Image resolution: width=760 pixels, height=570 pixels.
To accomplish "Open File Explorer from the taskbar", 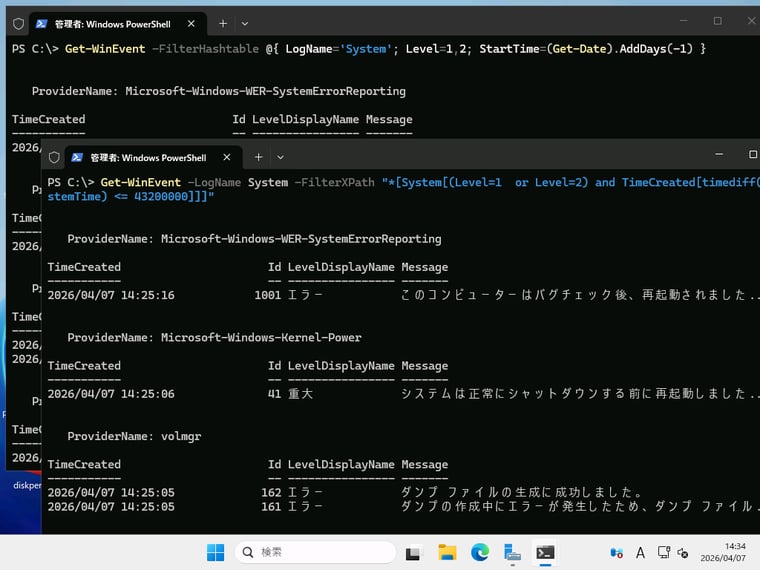I will coord(447,552).
